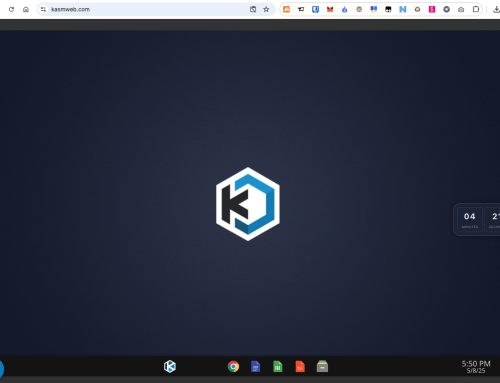
Task: Reload the kasmweb.com page
Action: (x=11, y=9)
